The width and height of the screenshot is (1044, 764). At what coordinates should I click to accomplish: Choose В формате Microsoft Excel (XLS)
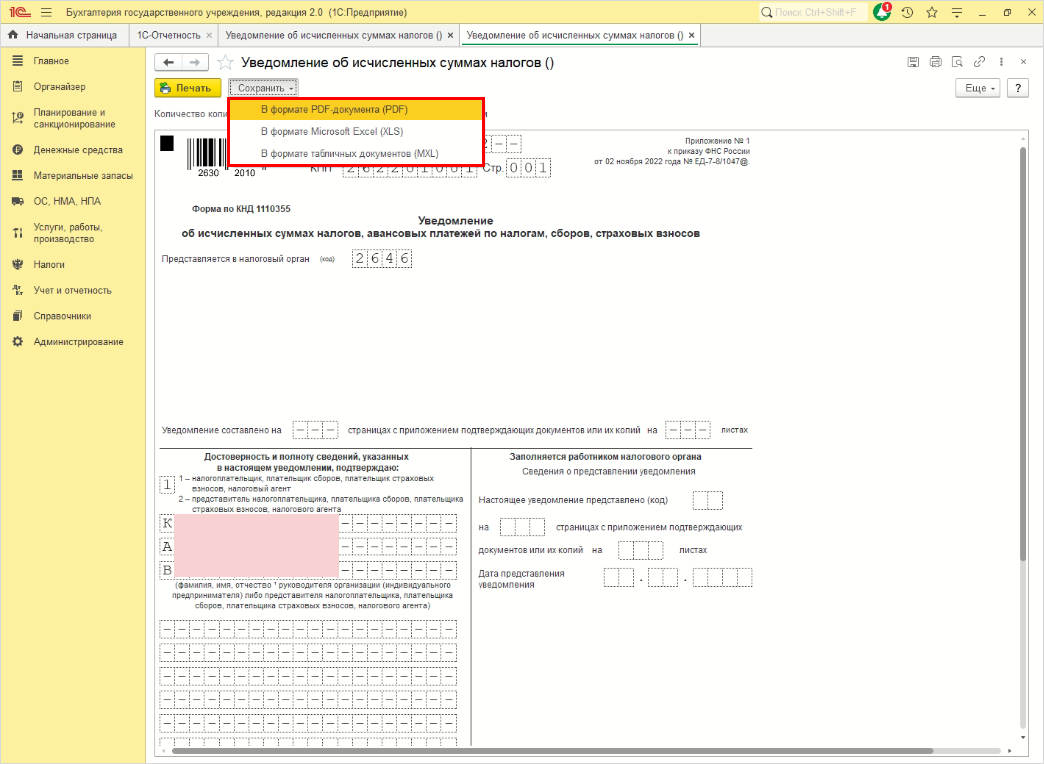click(356, 131)
